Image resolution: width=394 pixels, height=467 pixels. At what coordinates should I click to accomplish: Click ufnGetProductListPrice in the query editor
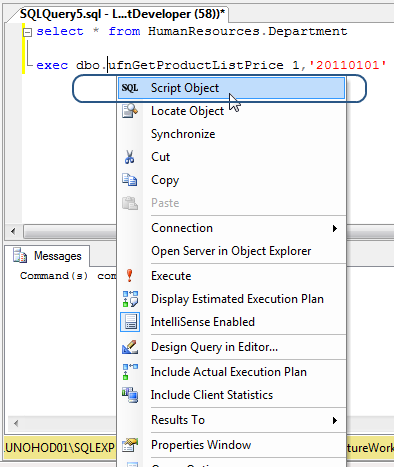[196, 65]
